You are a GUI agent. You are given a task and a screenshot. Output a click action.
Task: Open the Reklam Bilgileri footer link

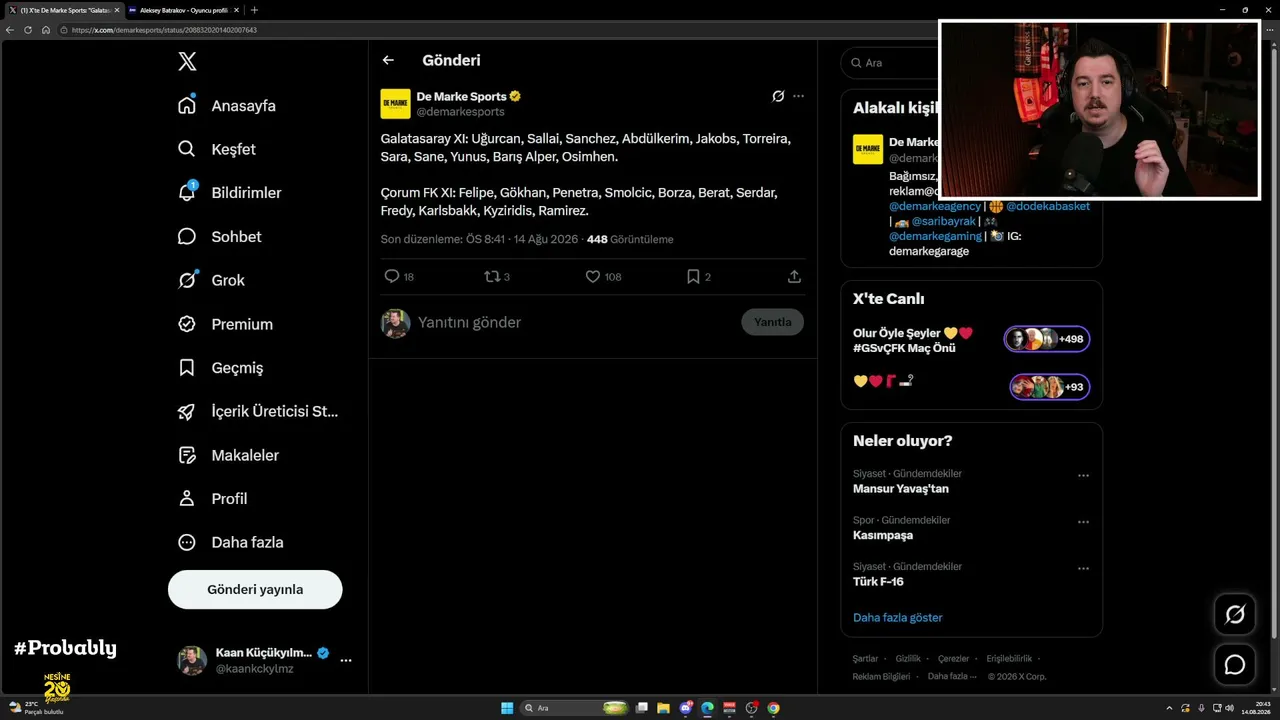pyautogui.click(x=881, y=677)
